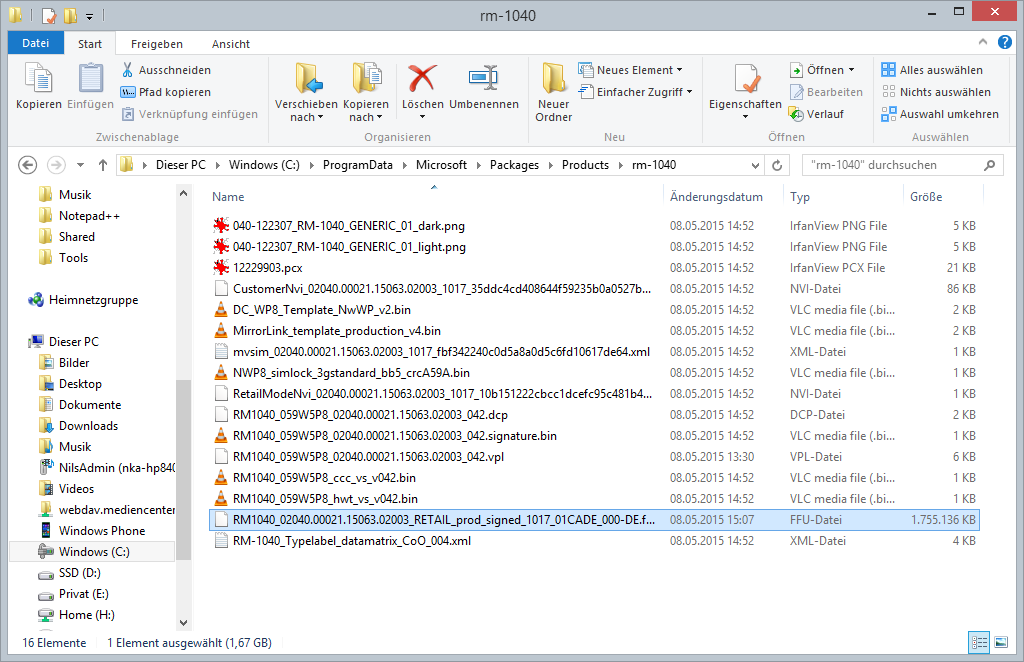This screenshot has width=1024, height=662.
Task: Open the Öffnen dropdown in ribbon
Action: pyautogui.click(x=823, y=70)
